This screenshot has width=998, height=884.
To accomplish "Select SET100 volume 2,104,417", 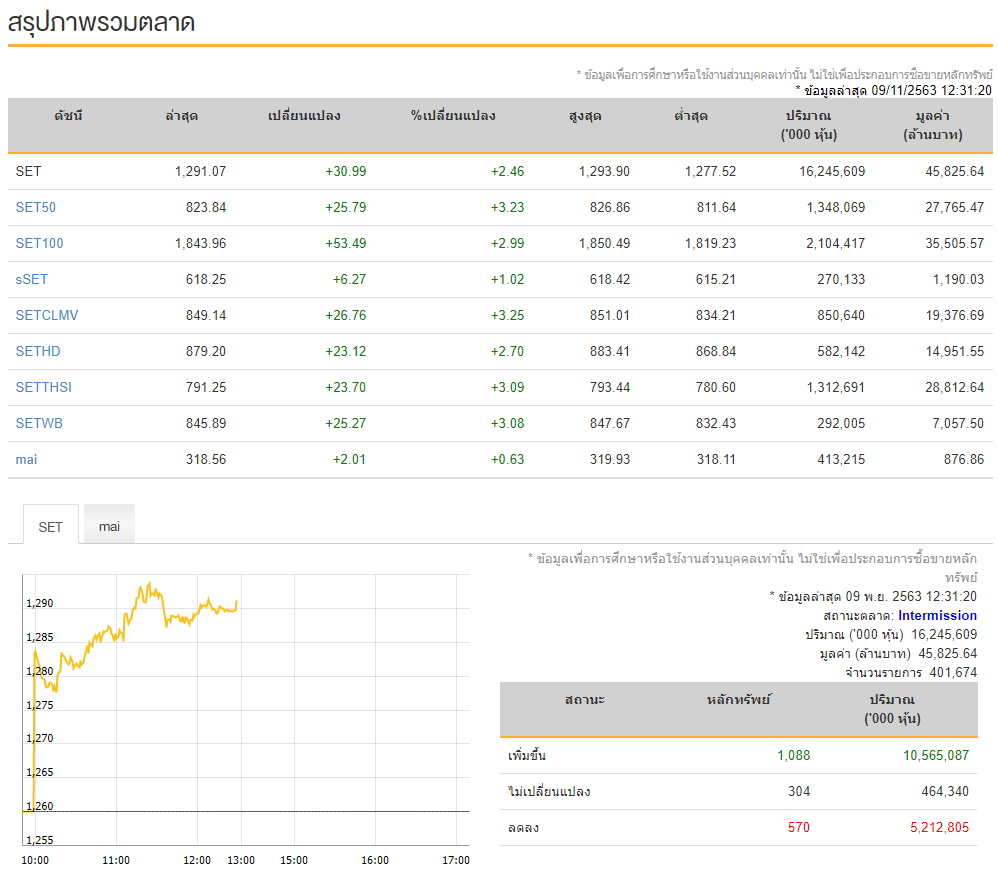I will tap(836, 243).
